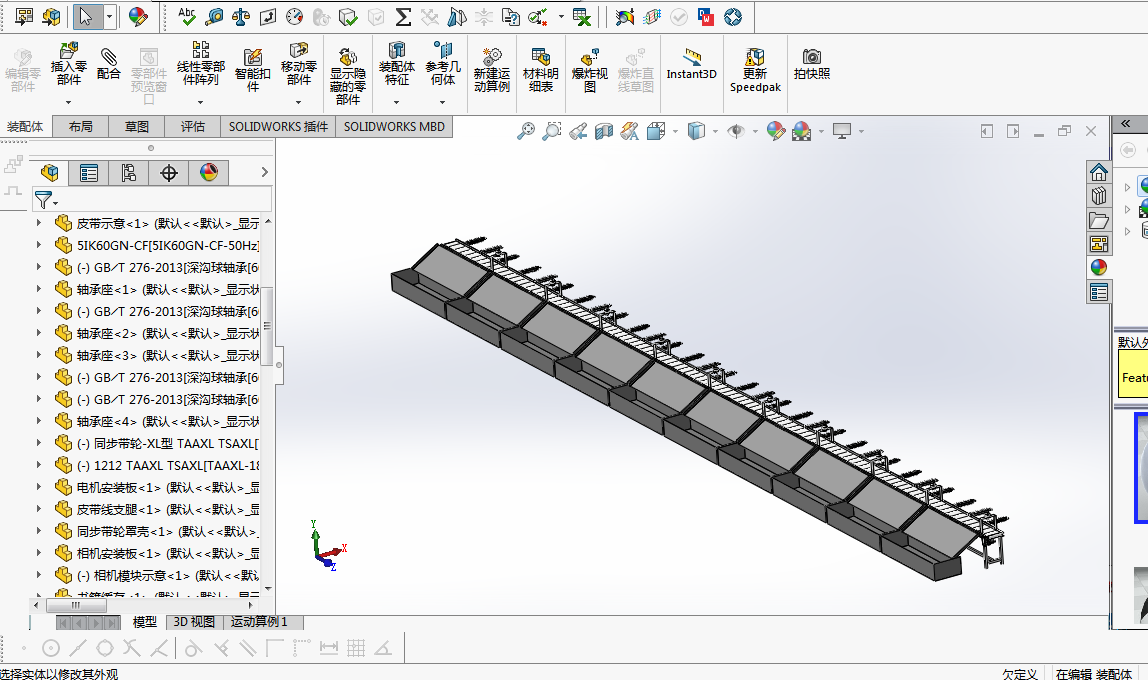Switch to the 布局 tab
Screen dimensions: 1148x680
click(81, 127)
